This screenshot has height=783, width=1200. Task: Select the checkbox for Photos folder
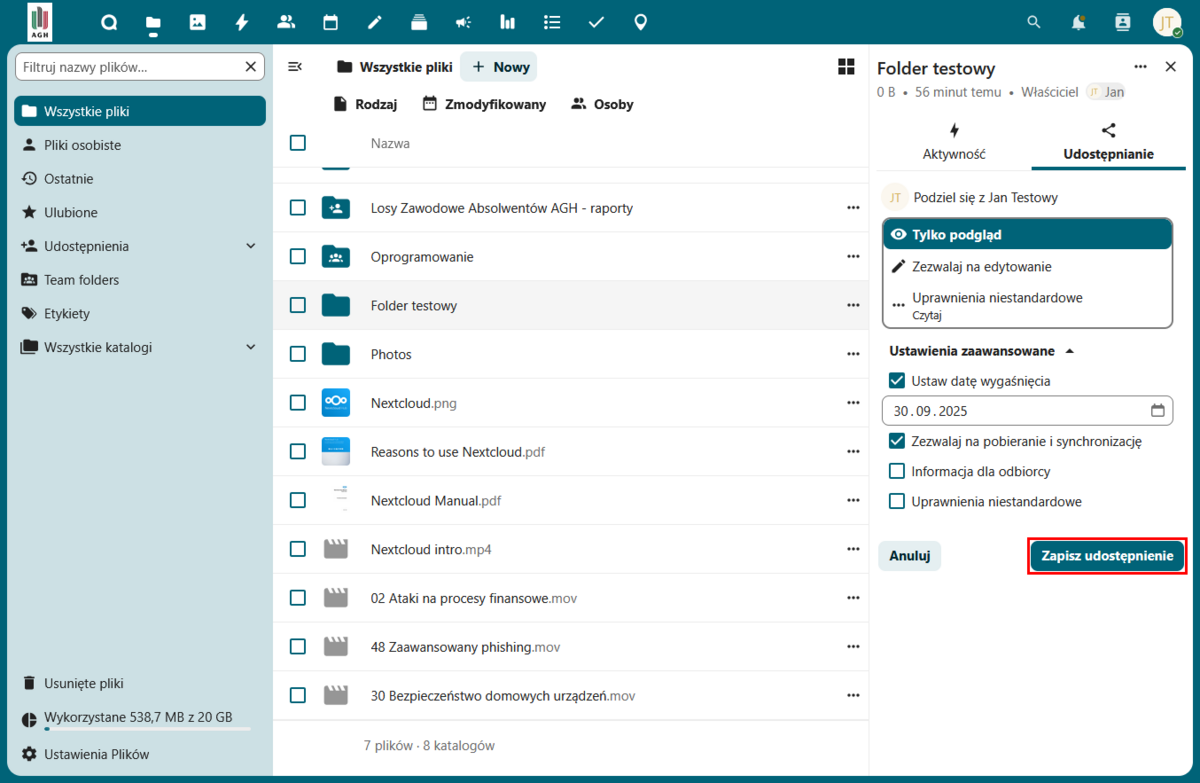pos(298,354)
